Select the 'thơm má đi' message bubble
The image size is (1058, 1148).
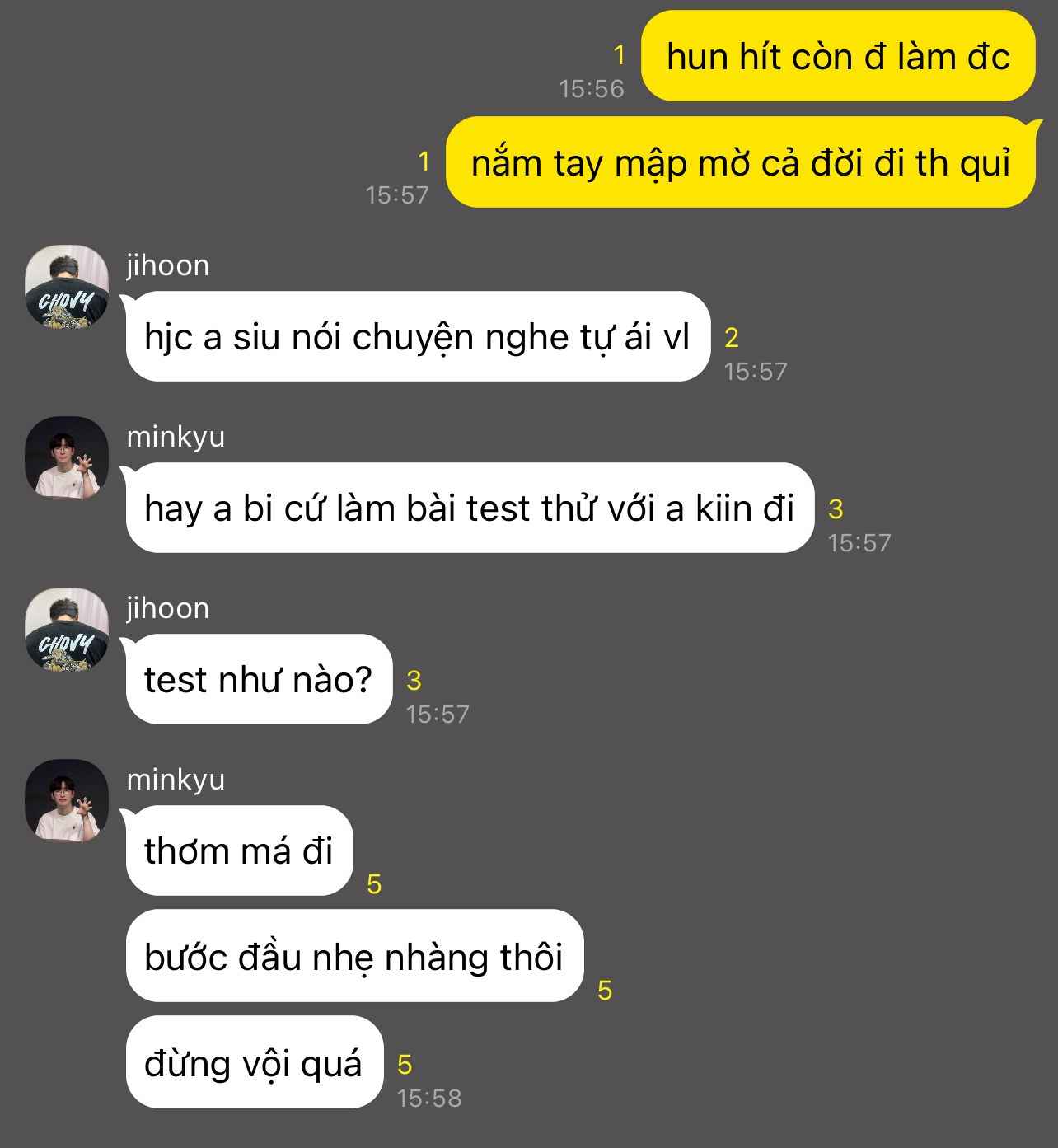pyautogui.click(x=239, y=850)
